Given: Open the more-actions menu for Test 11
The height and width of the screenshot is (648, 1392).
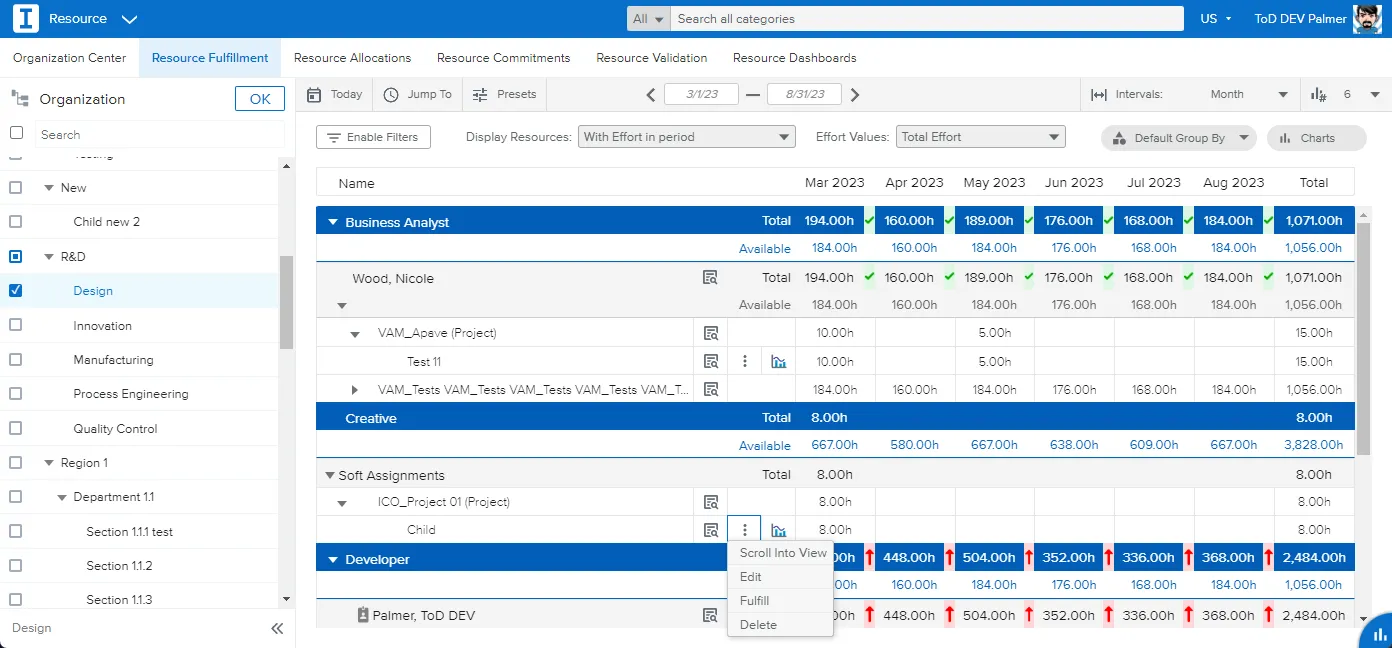Looking at the screenshot, I should [x=745, y=361].
